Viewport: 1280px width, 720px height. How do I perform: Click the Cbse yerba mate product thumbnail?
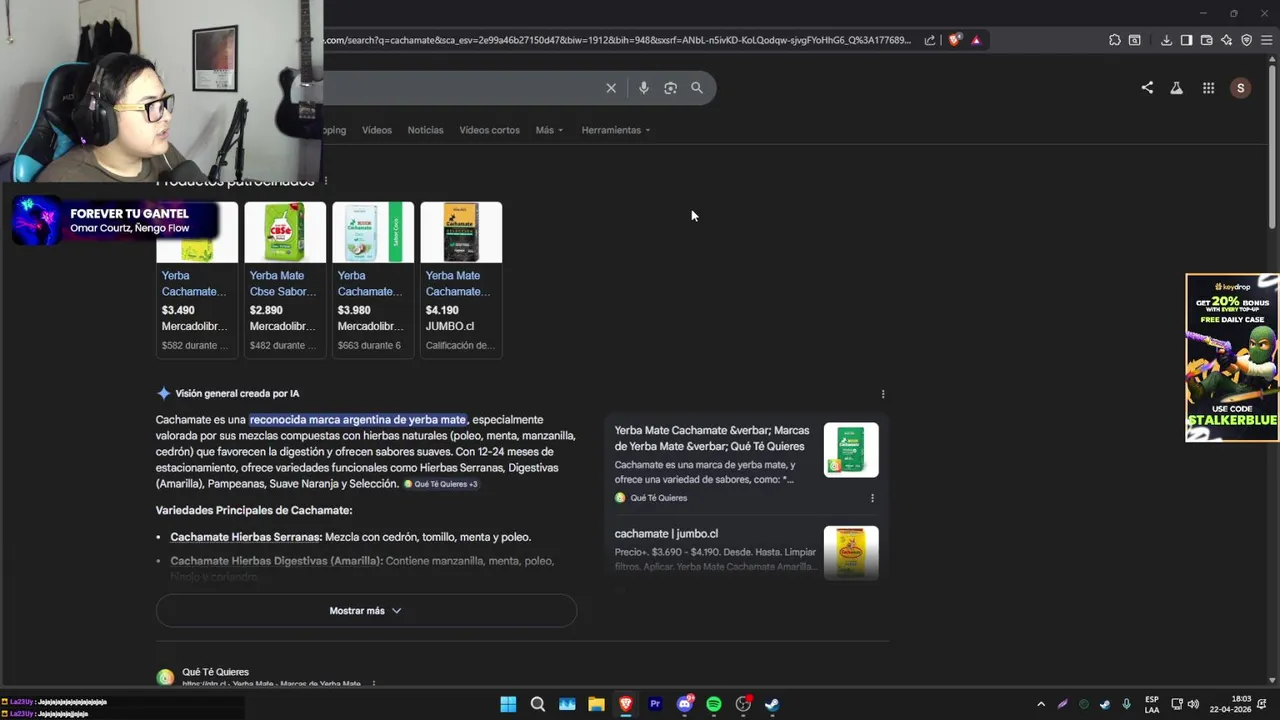point(285,232)
